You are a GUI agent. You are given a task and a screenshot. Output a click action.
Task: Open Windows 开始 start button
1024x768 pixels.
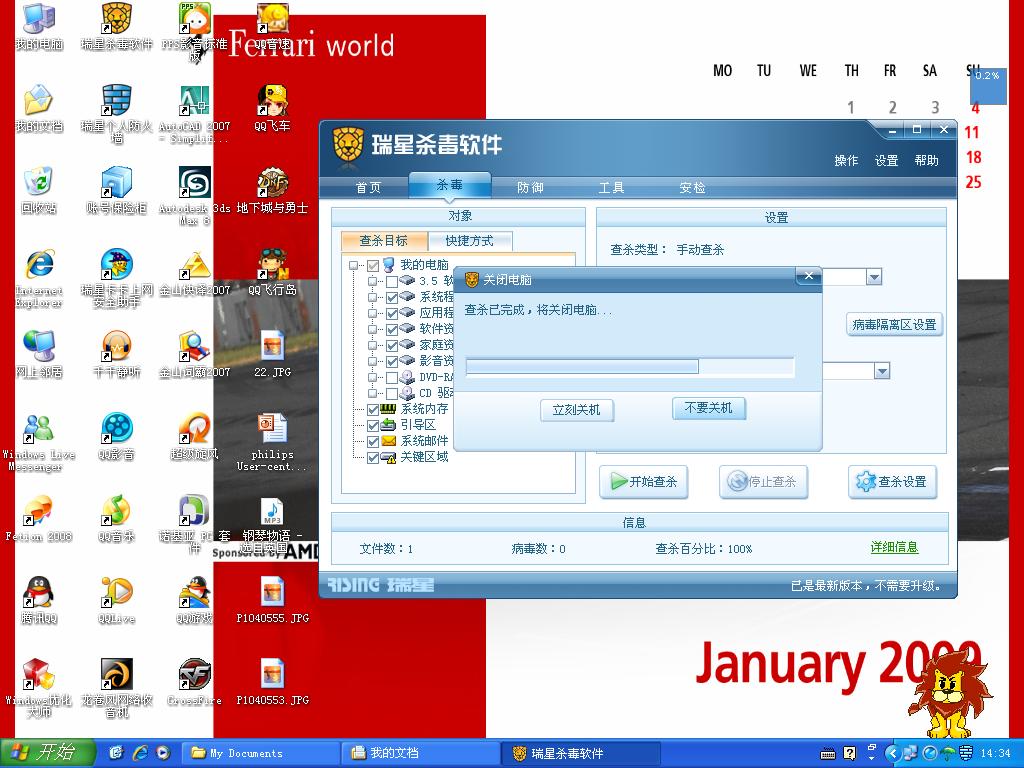pos(48,753)
